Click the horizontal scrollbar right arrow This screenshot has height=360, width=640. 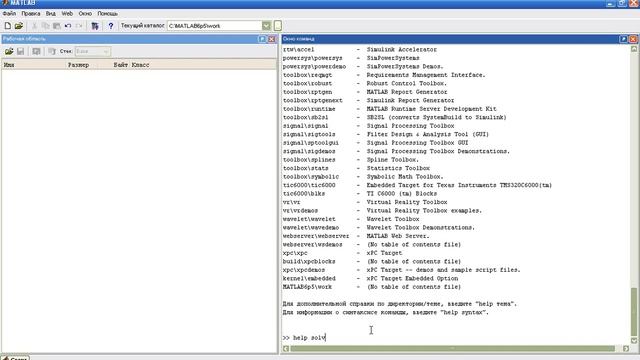[626, 349]
